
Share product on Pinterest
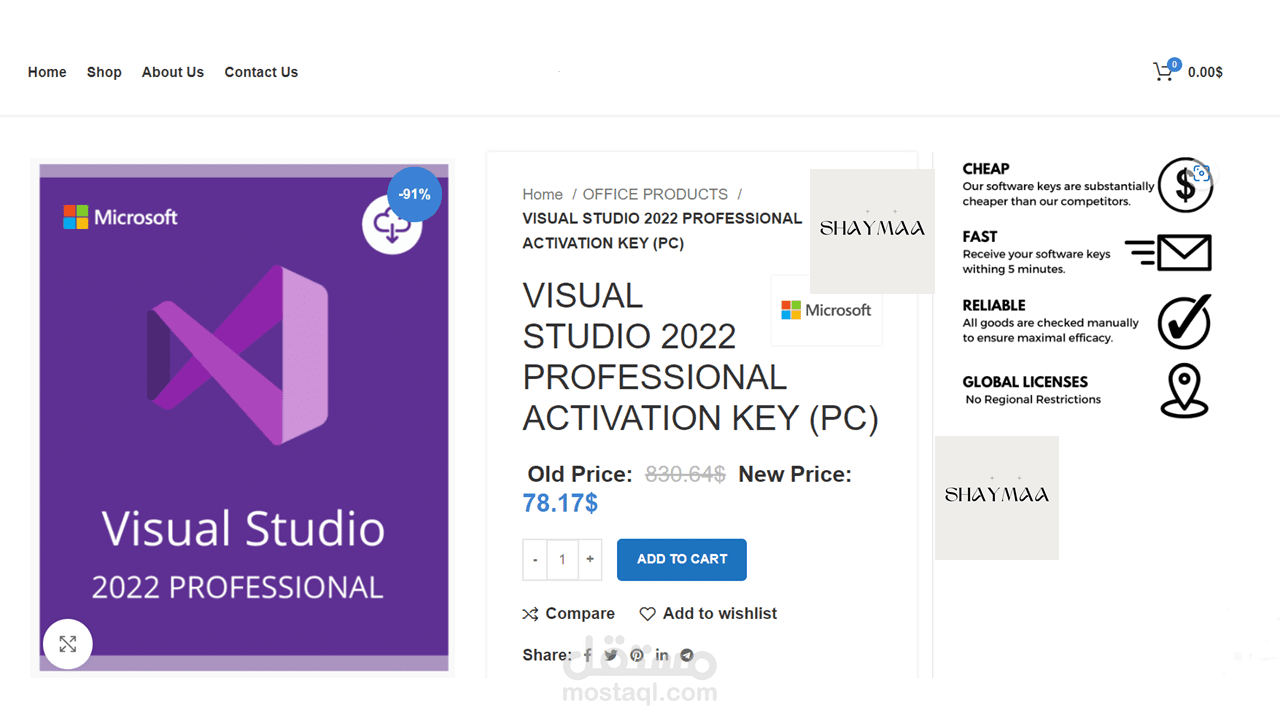pyautogui.click(x=637, y=656)
